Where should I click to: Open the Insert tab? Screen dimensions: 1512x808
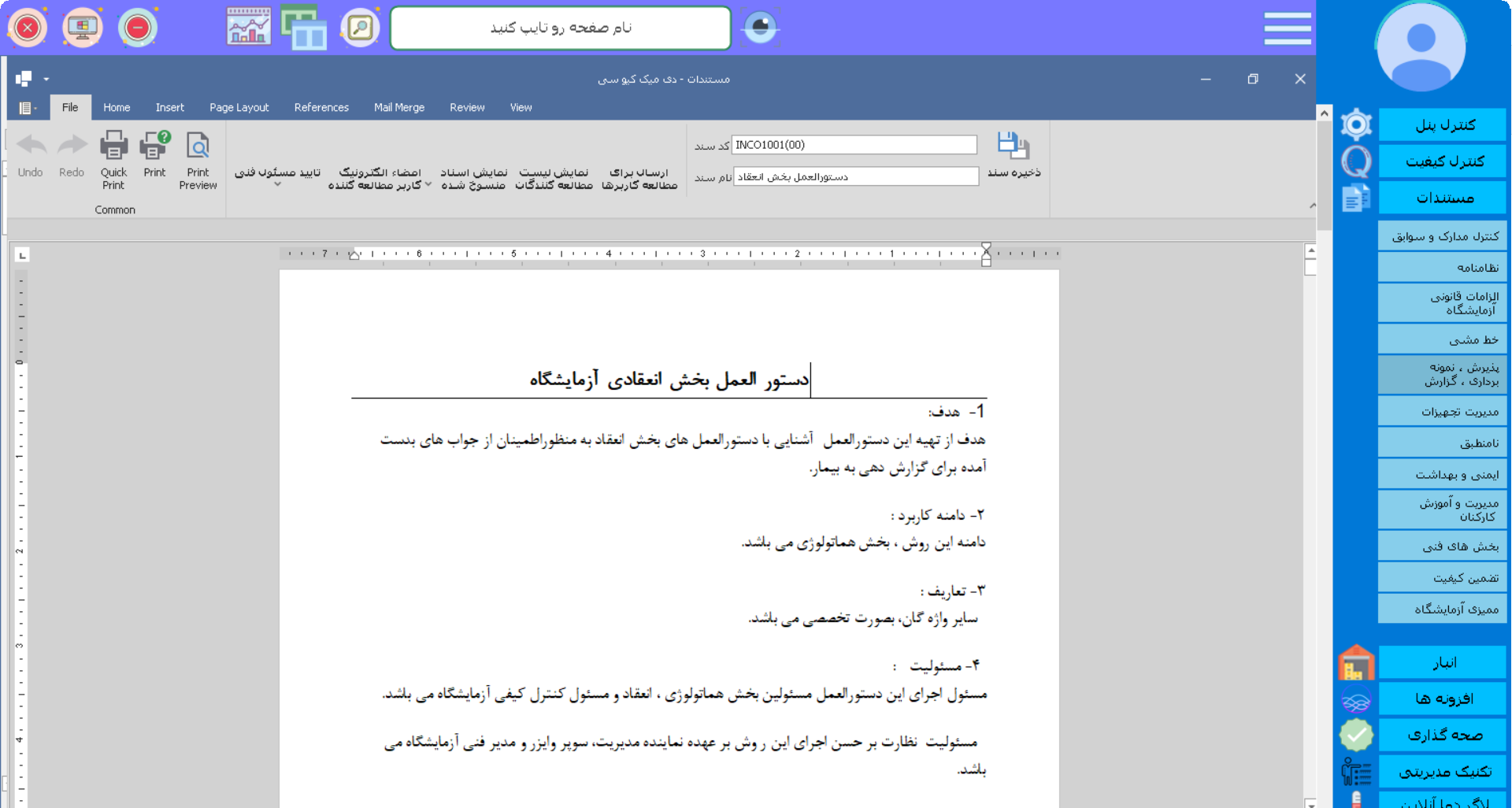[x=169, y=107]
